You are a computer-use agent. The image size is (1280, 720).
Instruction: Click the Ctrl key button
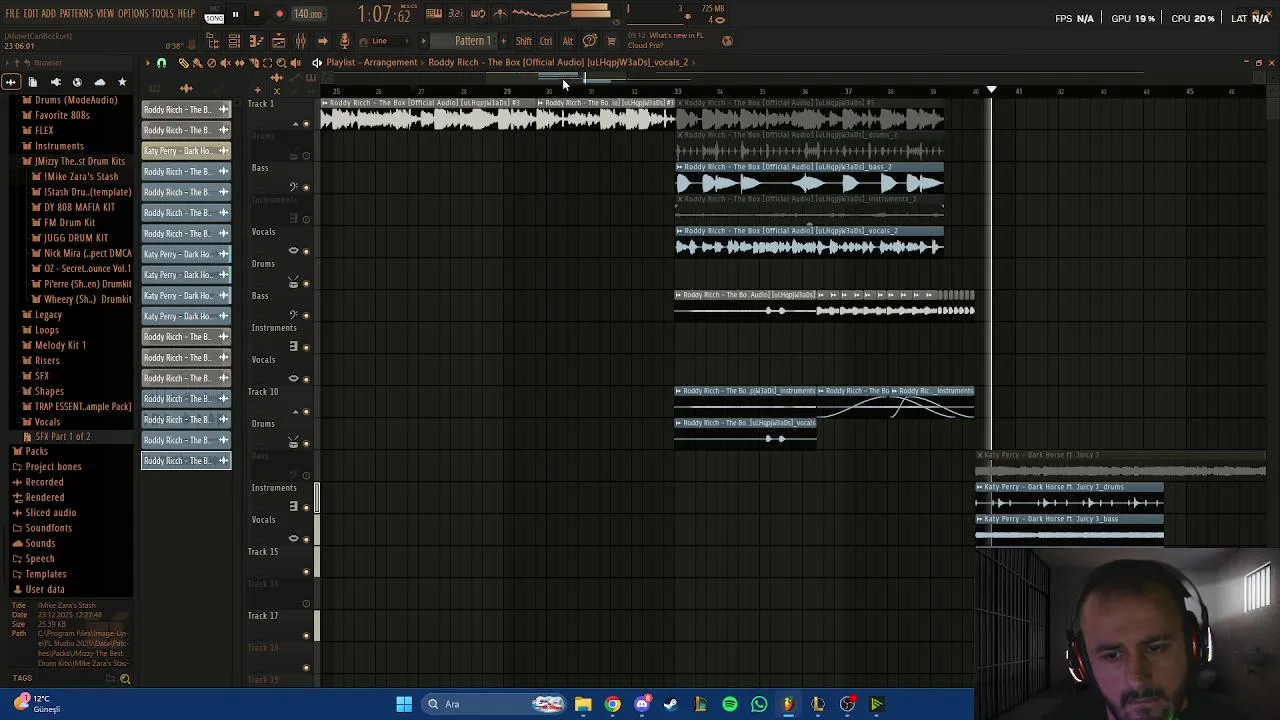click(546, 41)
